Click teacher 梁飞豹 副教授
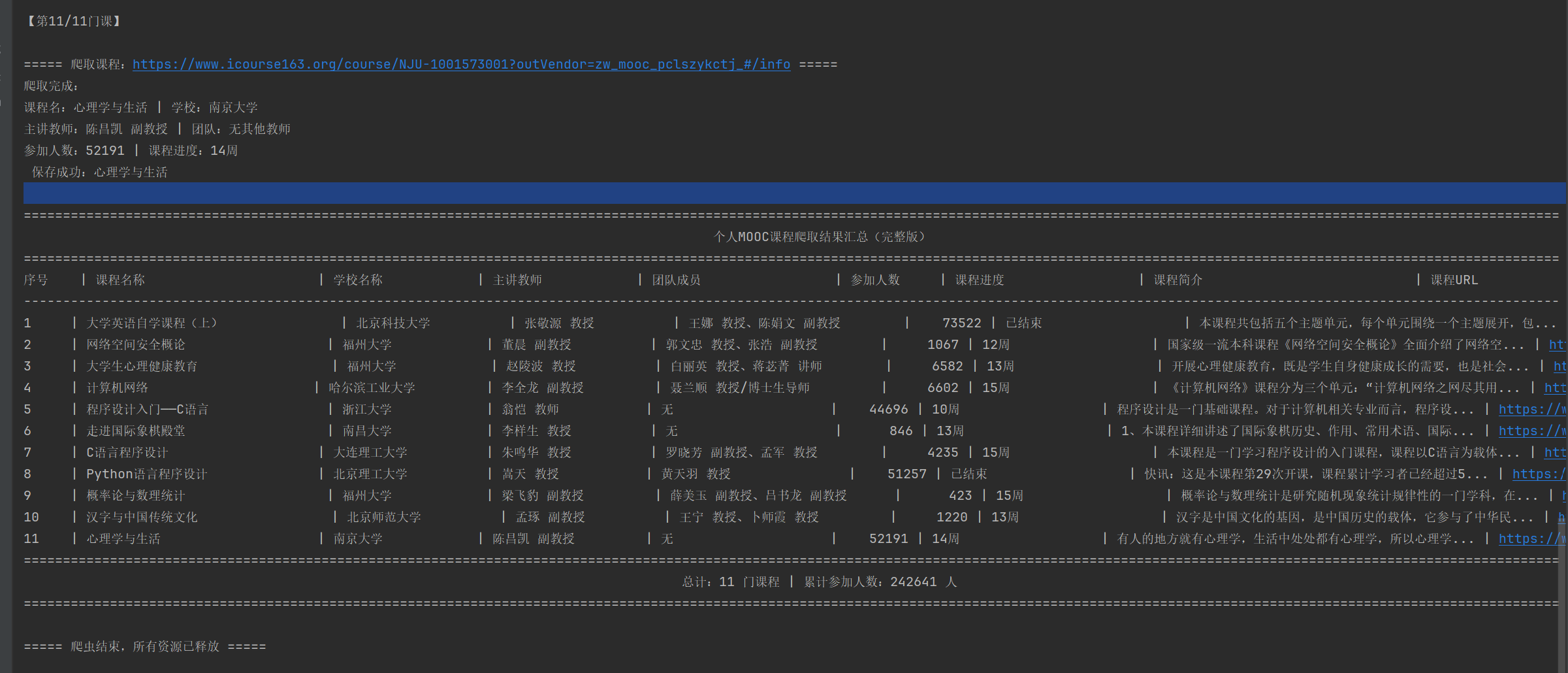This screenshot has height=673, width=1568. tap(543, 495)
